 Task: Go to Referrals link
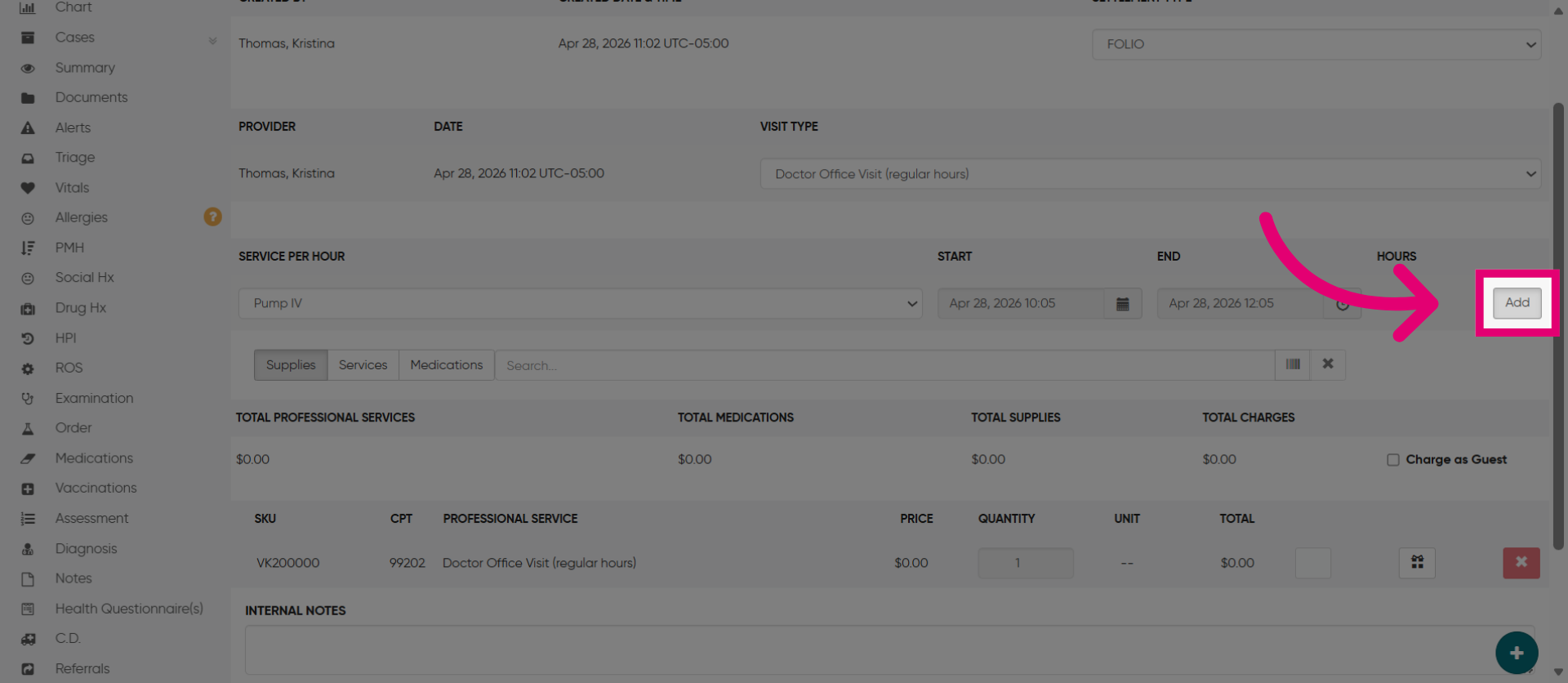pyautogui.click(x=82, y=668)
